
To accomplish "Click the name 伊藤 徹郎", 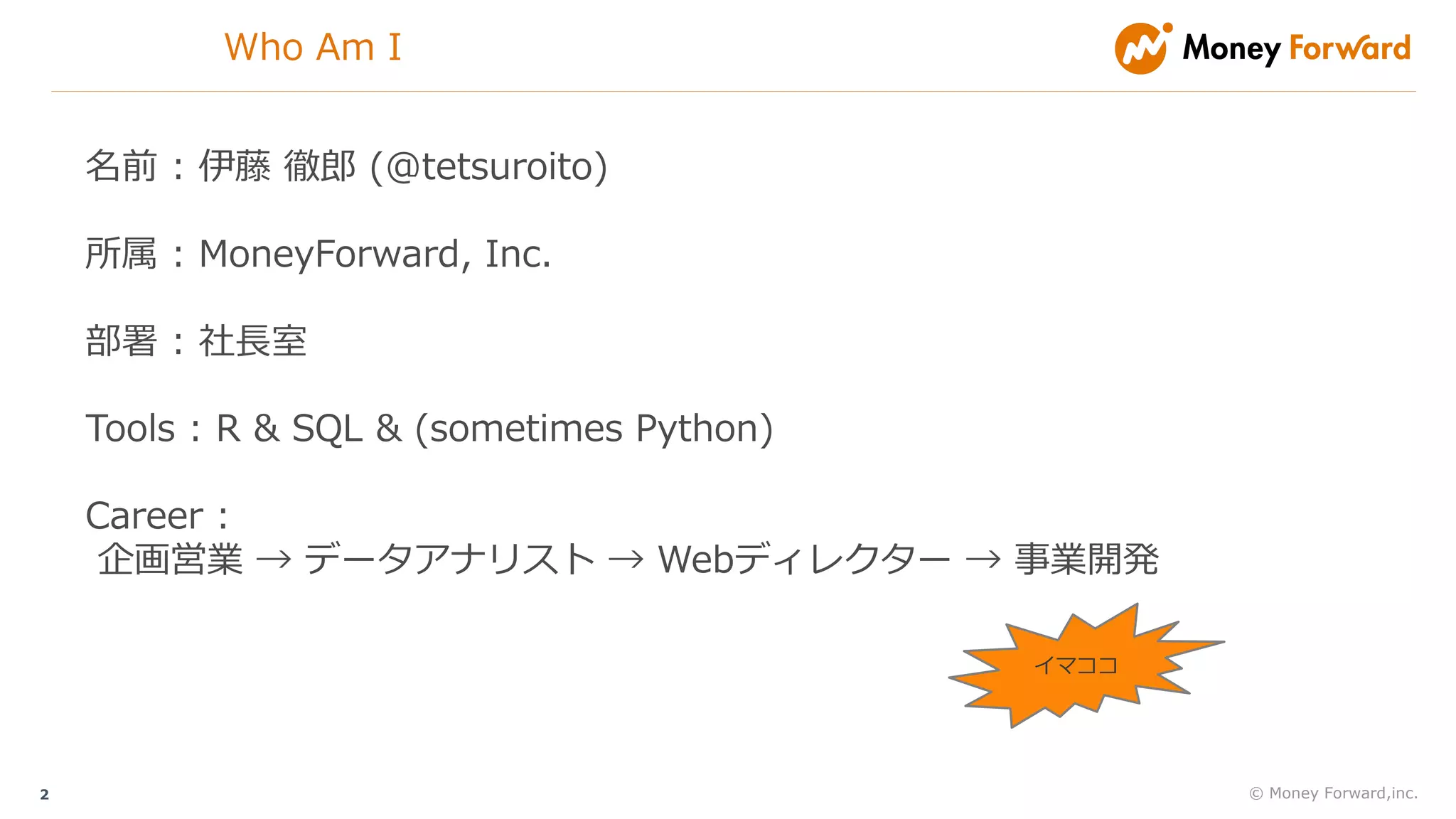I will point(277,166).
